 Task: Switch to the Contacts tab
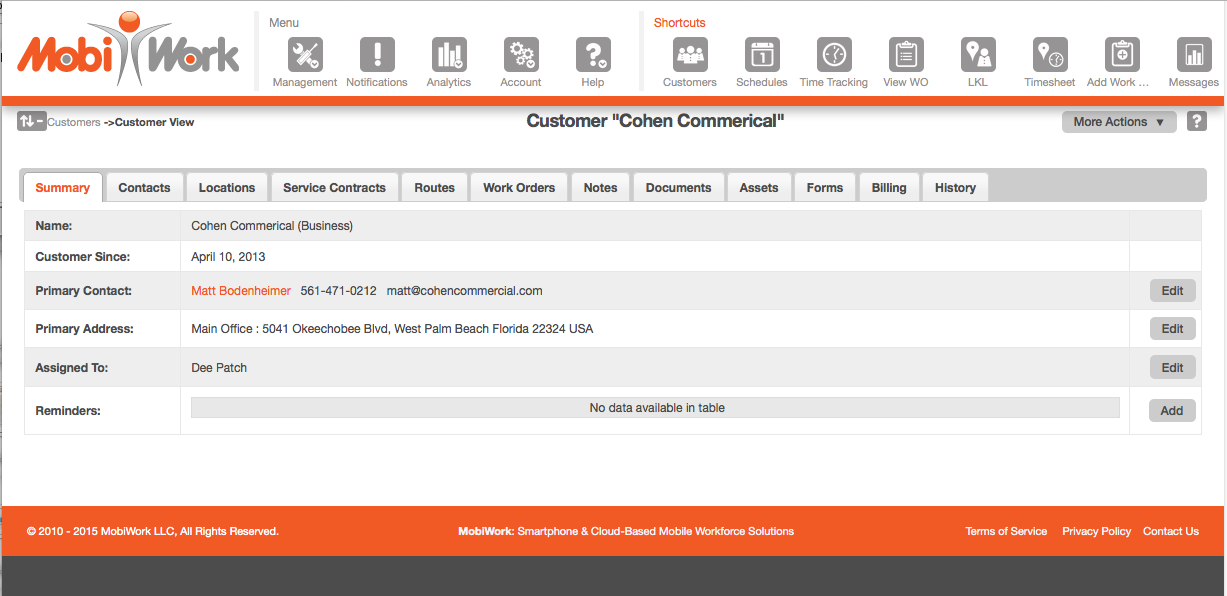tap(144, 187)
